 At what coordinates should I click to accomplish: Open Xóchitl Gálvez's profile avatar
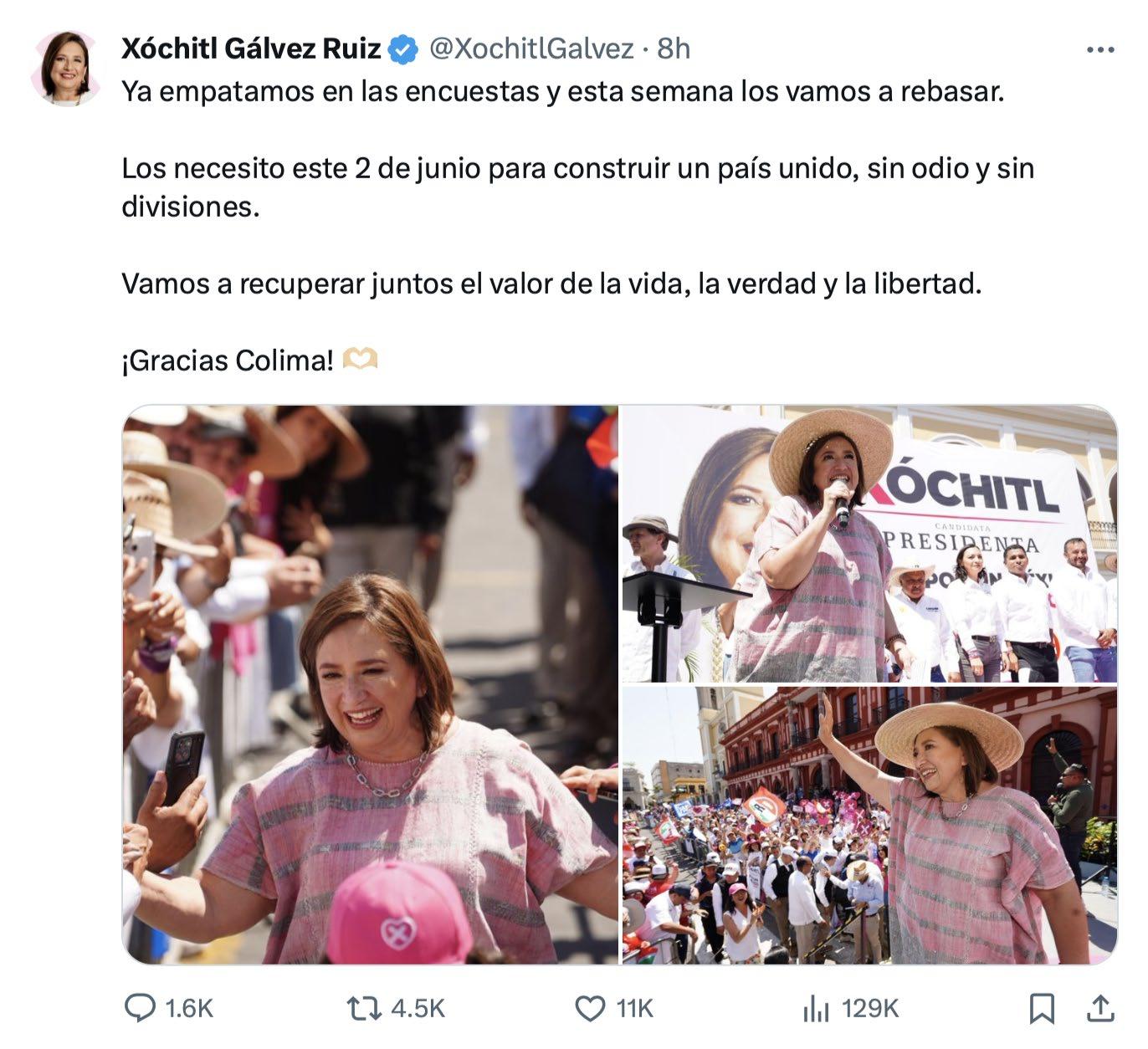[65, 69]
